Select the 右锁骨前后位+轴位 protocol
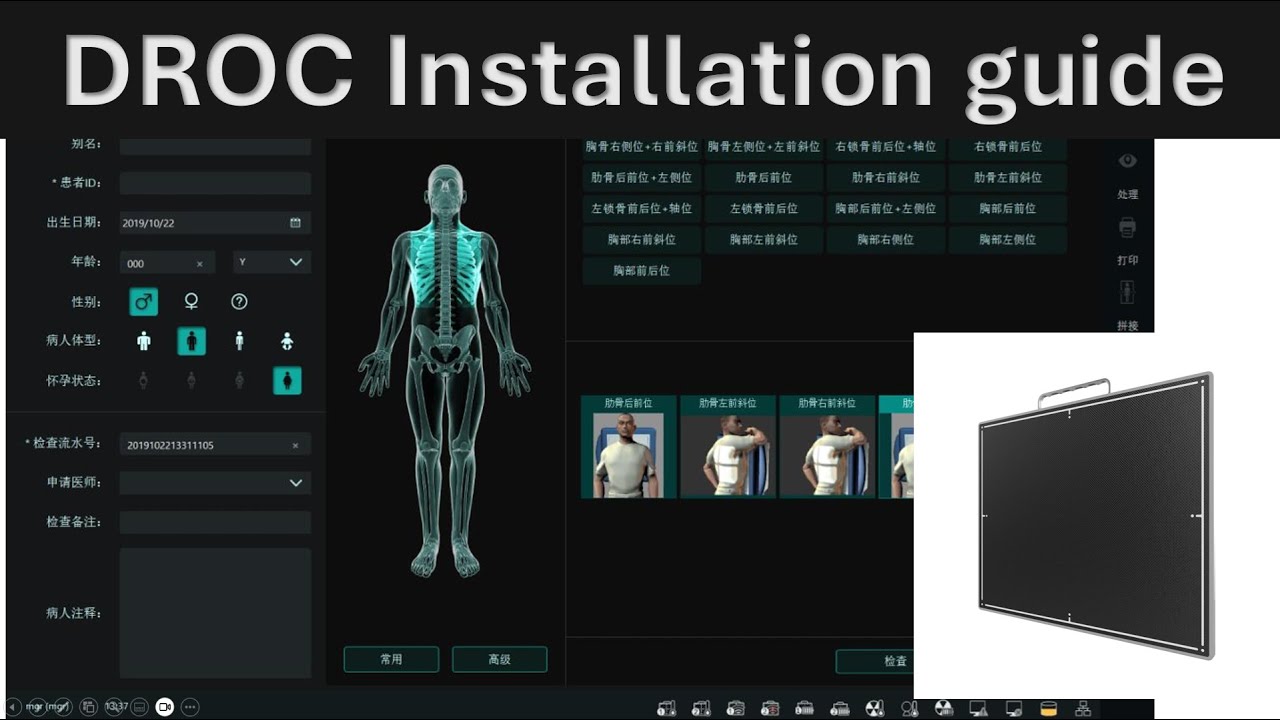Image resolution: width=1280 pixels, height=720 pixels. click(886, 147)
